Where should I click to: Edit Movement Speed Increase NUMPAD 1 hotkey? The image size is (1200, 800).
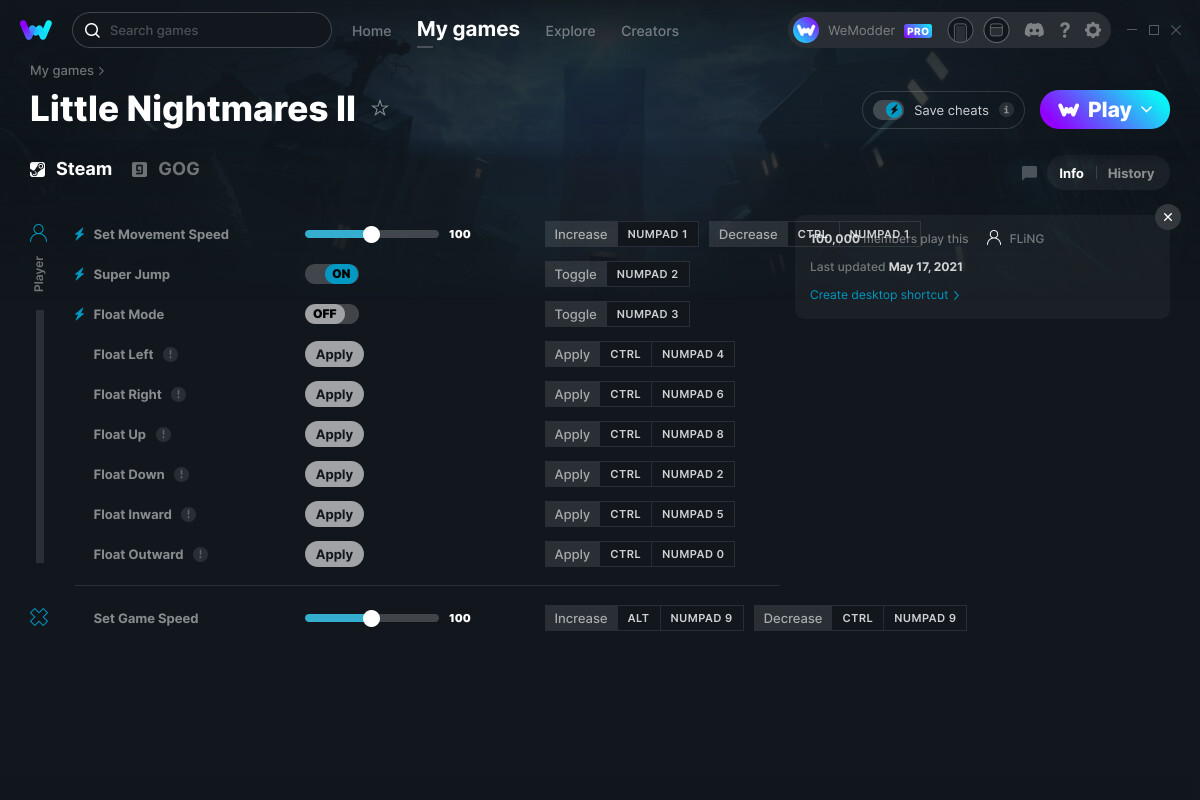pyautogui.click(x=657, y=234)
